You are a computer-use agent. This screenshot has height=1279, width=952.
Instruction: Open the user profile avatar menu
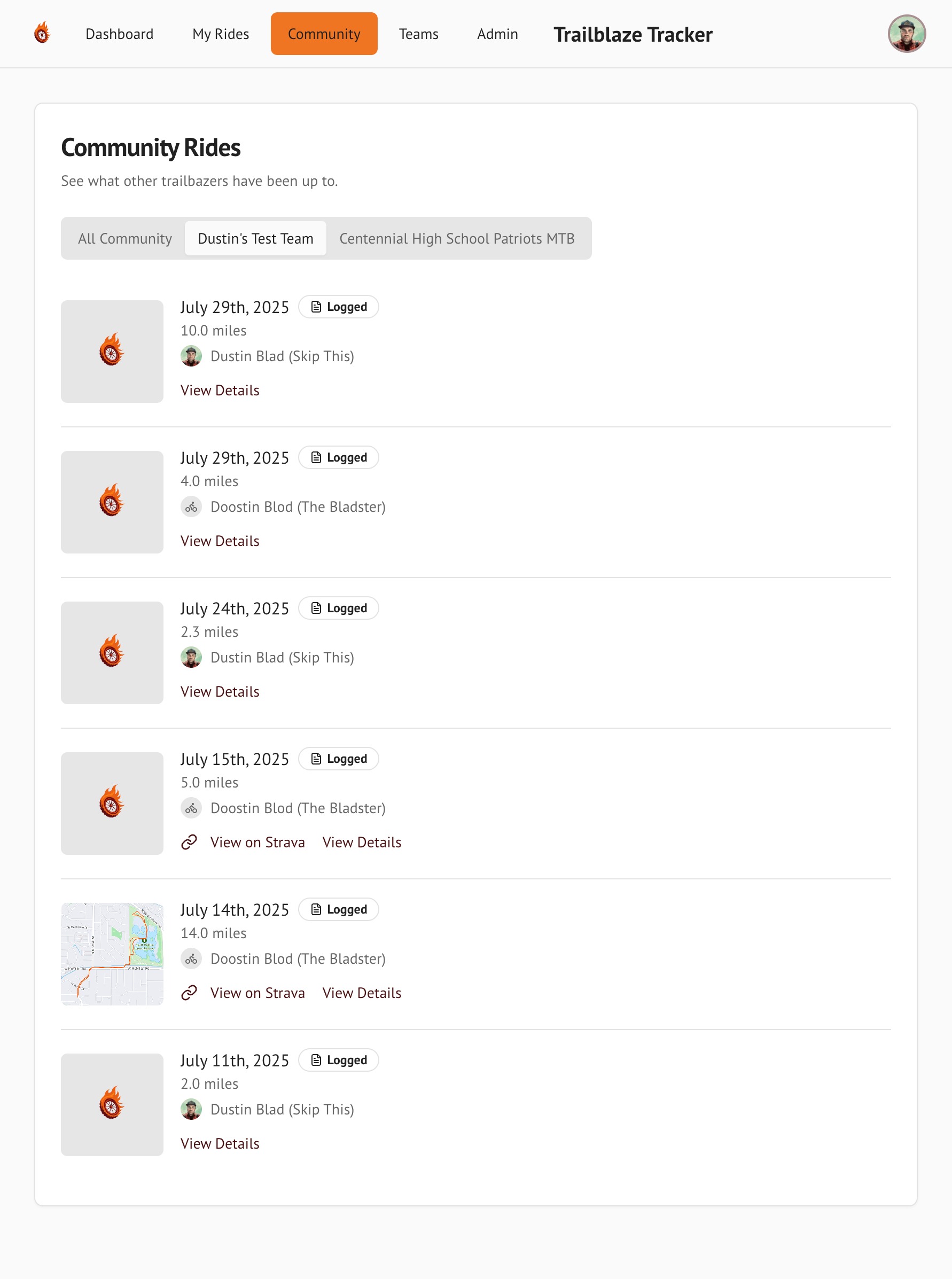point(906,34)
